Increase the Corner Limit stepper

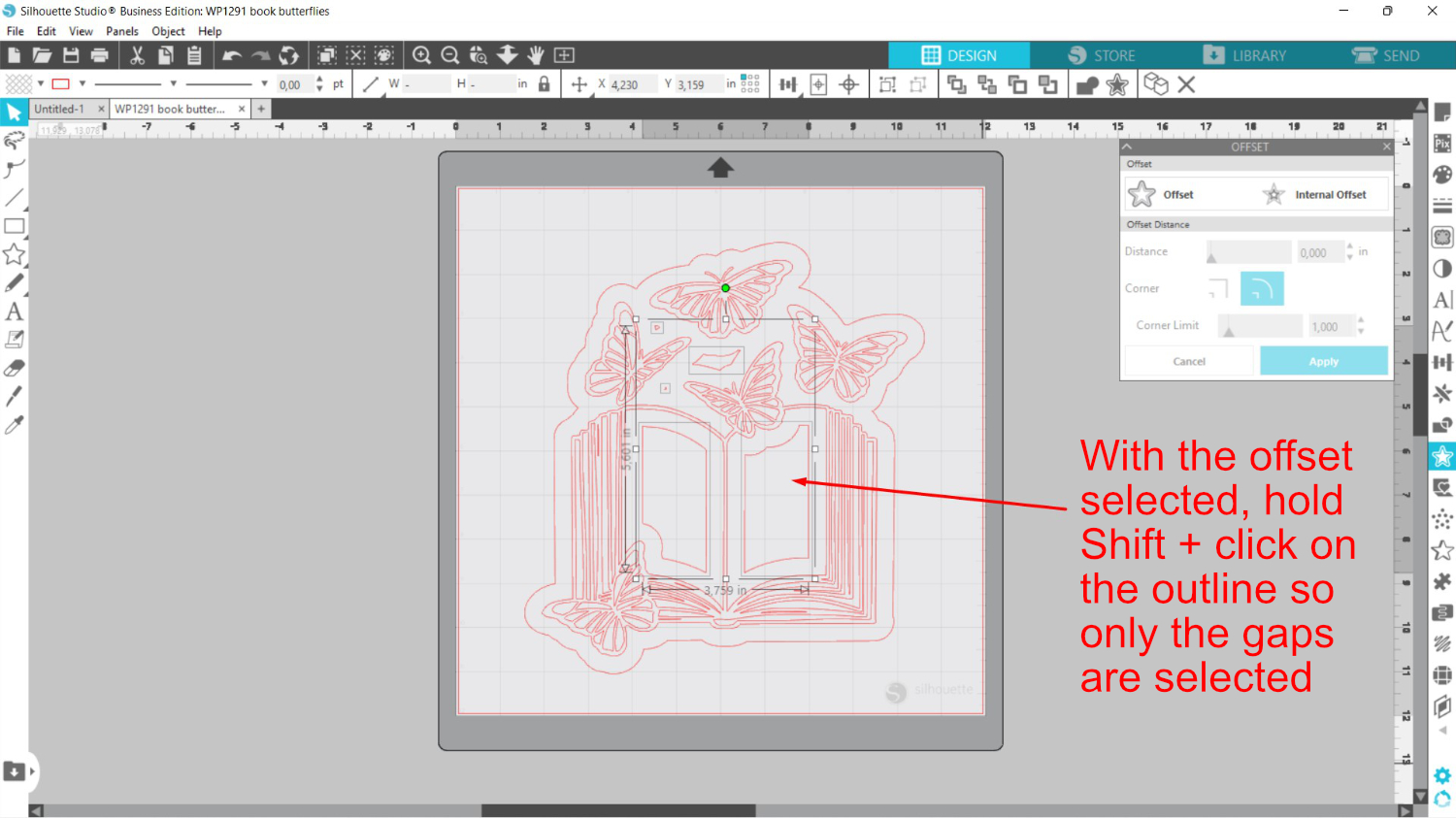coord(1360,321)
